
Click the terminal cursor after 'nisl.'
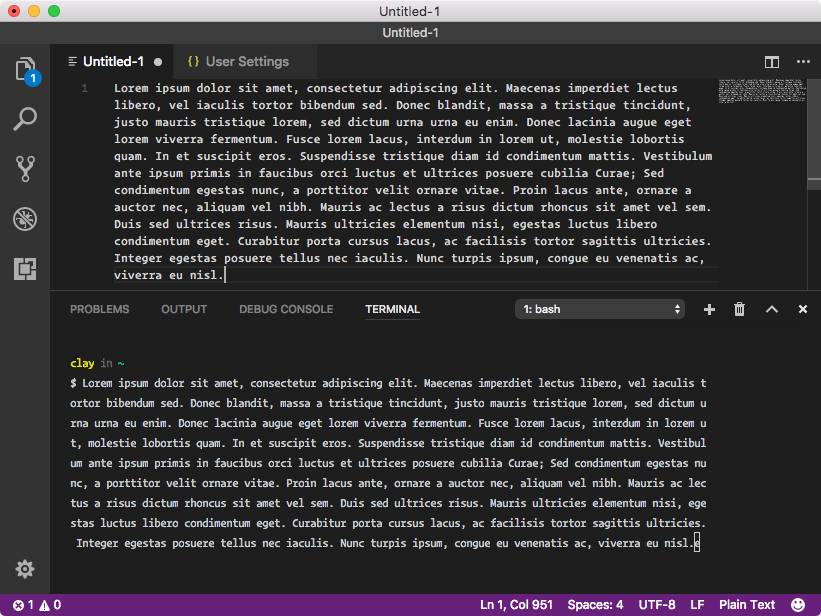pos(697,543)
